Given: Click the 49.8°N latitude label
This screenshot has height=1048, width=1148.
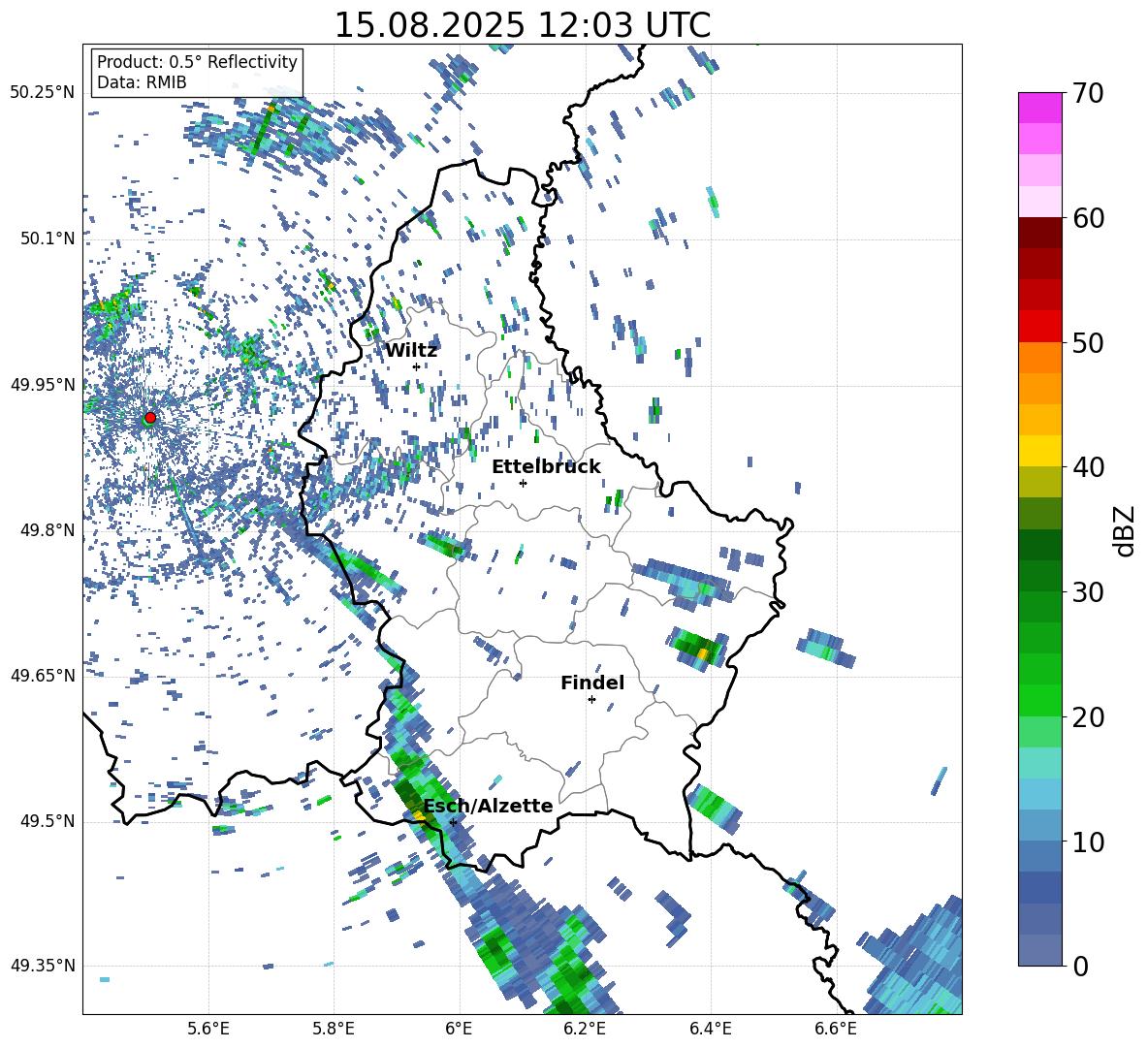Looking at the screenshot, I should [x=47, y=530].
